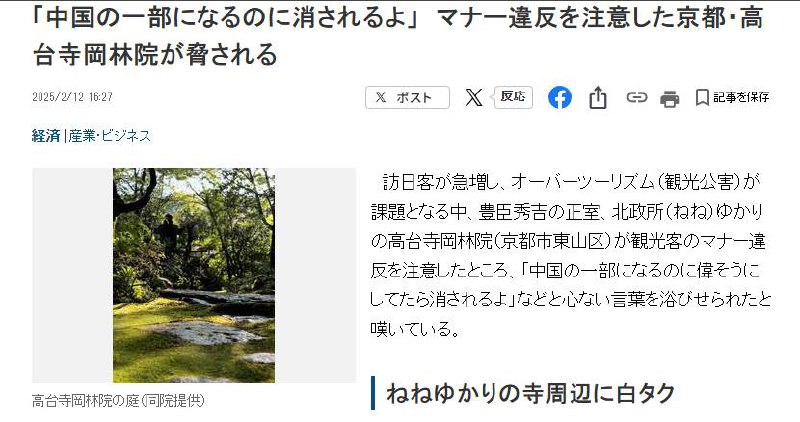Click the gray area left of photo
800x422 pixels.
click(x=72, y=275)
